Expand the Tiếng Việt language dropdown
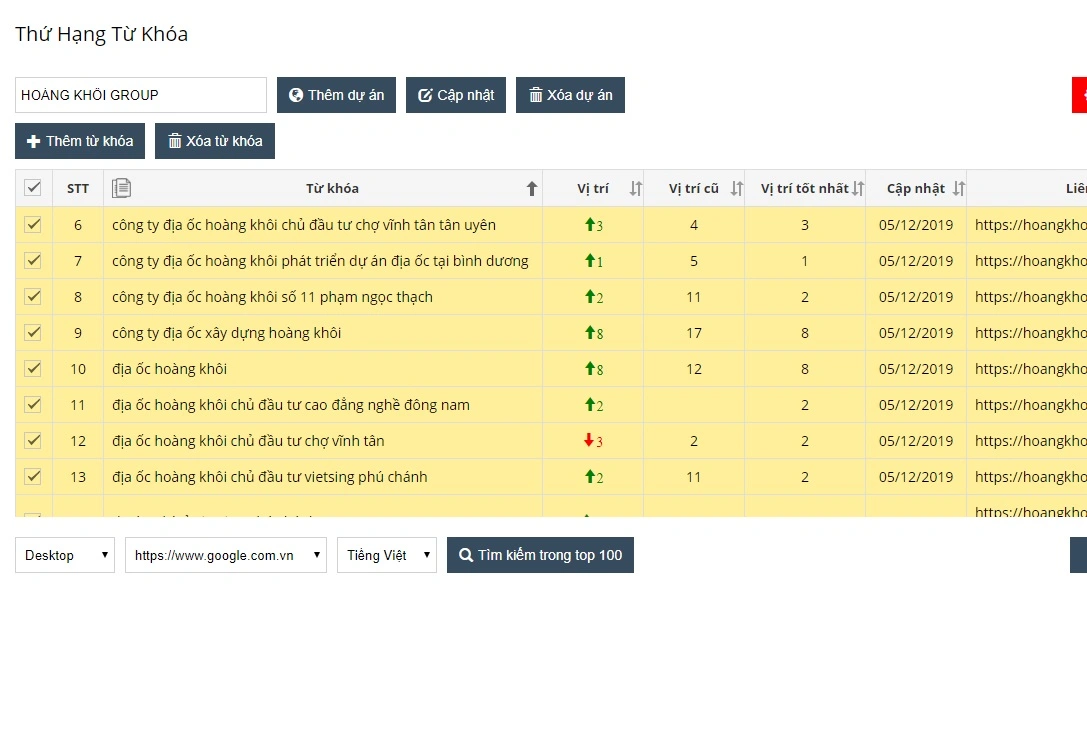The width and height of the screenshot is (1087, 749). [386, 555]
